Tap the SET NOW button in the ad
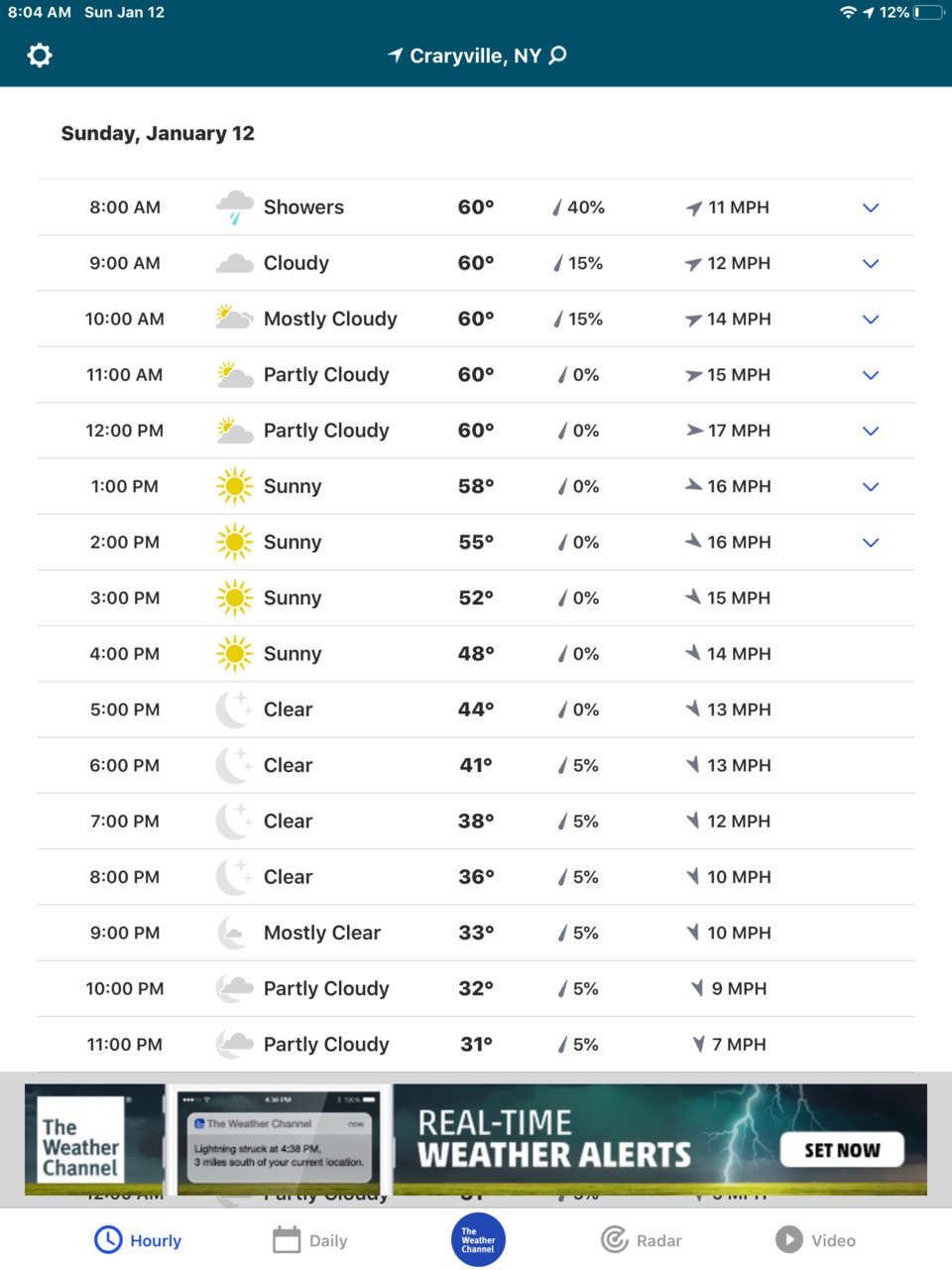 pyautogui.click(x=842, y=1150)
